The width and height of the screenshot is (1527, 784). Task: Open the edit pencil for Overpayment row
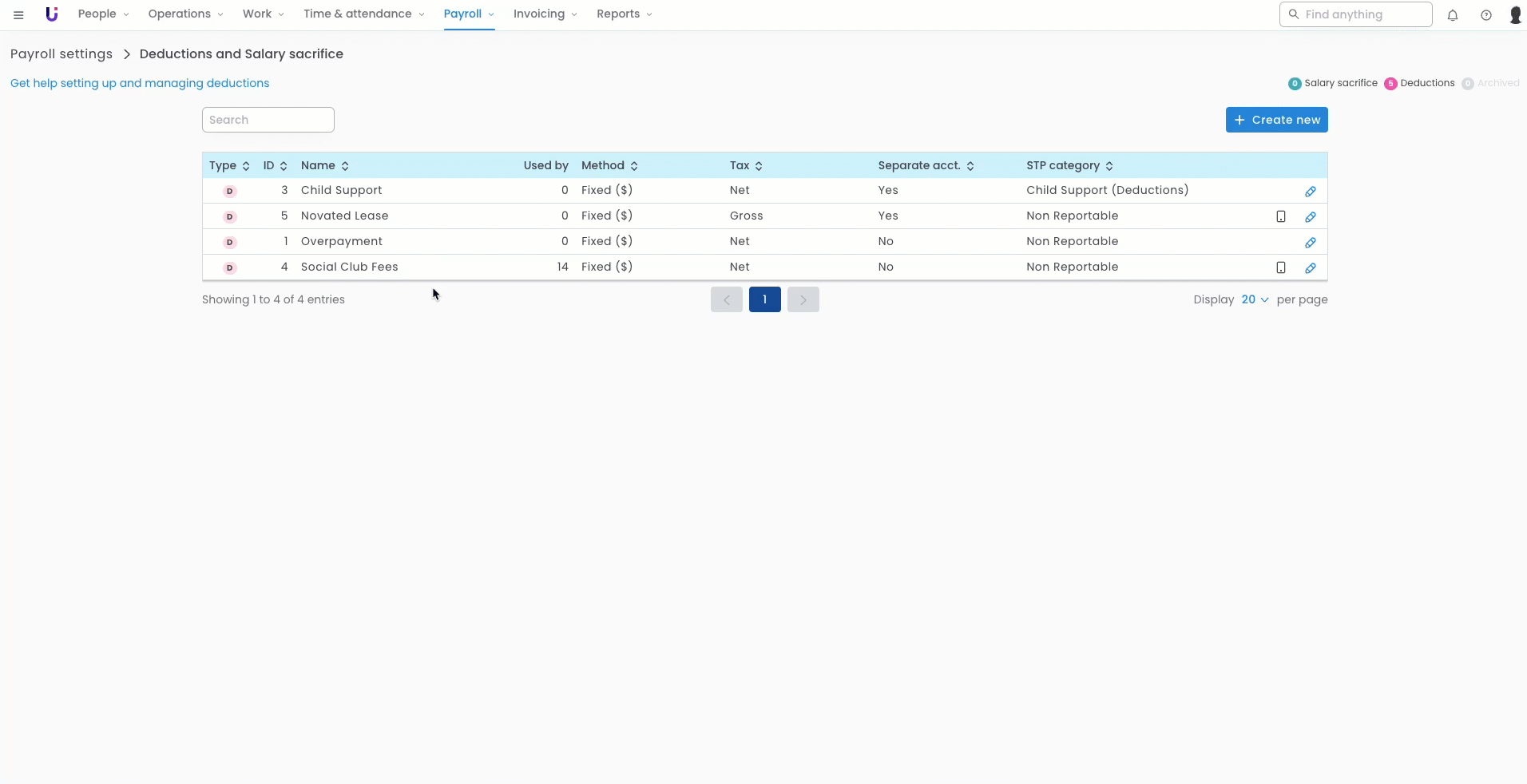click(1310, 243)
